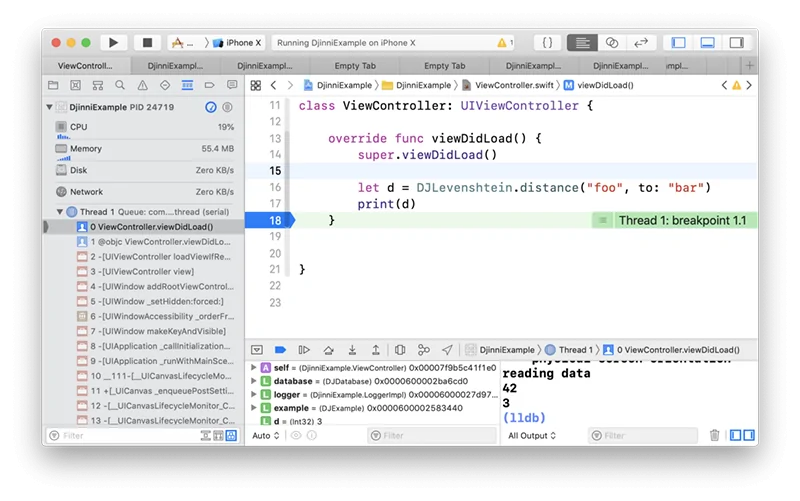Expand the self variable in debugger
The height and width of the screenshot is (501, 800).
[x=254, y=367]
